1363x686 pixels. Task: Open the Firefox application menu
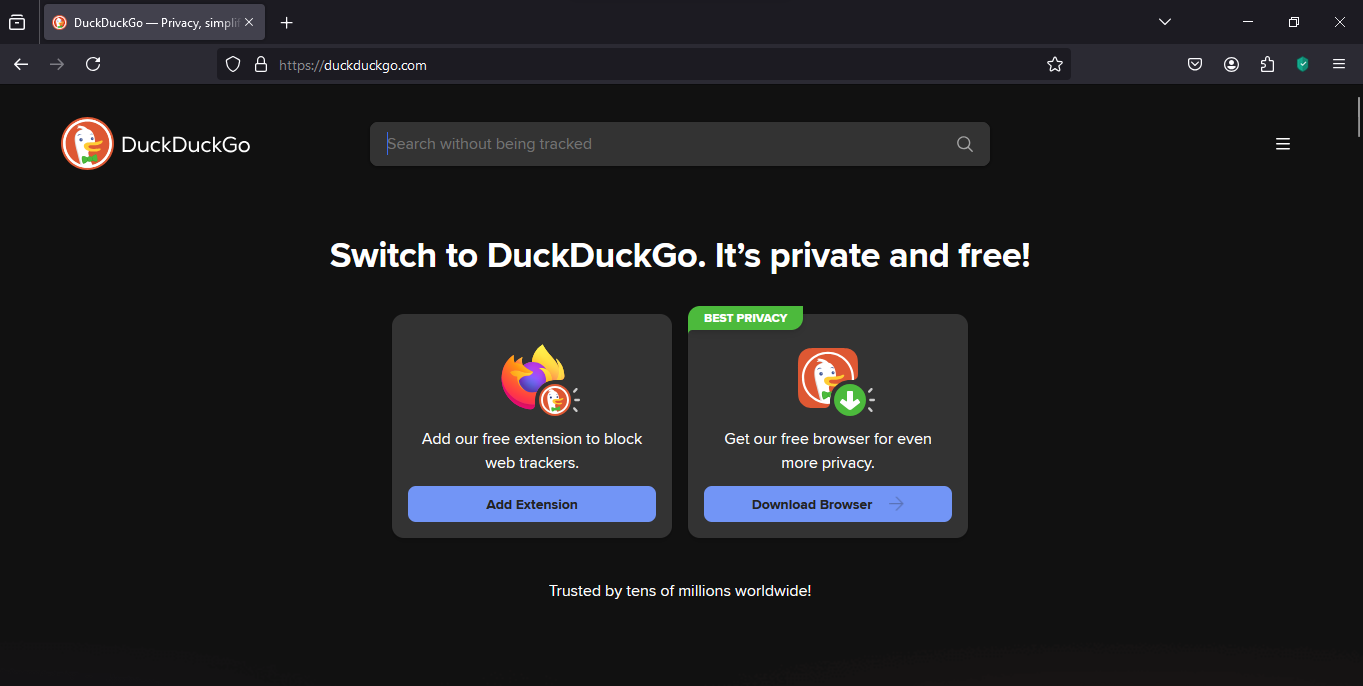[x=1339, y=64]
